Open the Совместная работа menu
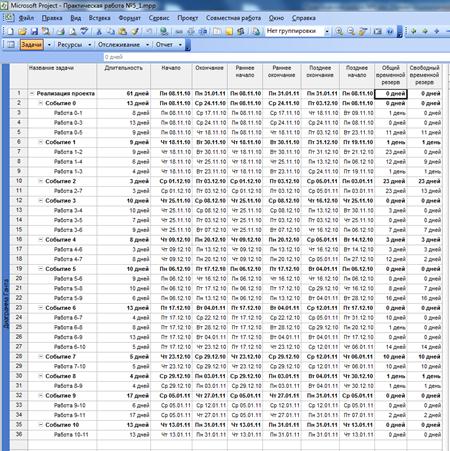This screenshot has width=450, height=451. [233, 18]
